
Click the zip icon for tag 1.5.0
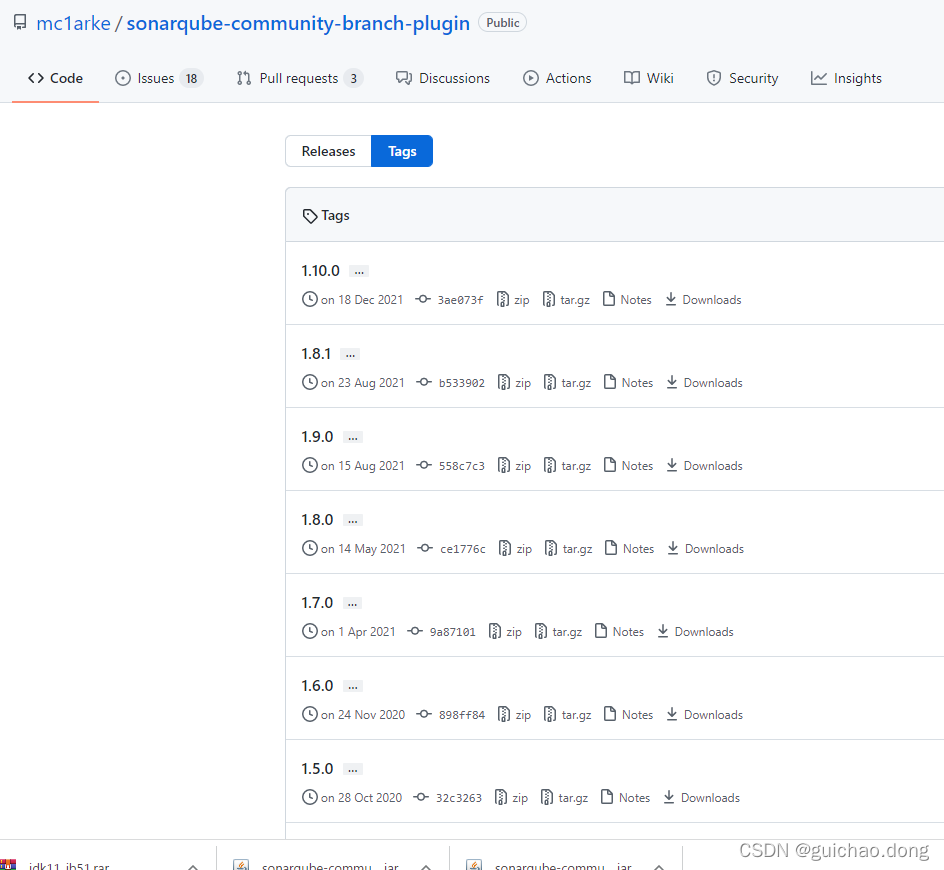[501, 798]
